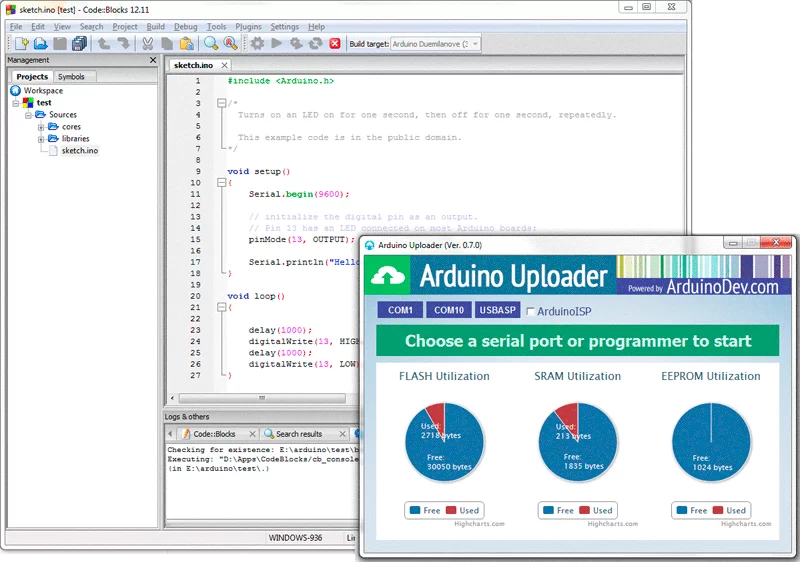
Task: Open the Build menu
Action: [x=156, y=27]
